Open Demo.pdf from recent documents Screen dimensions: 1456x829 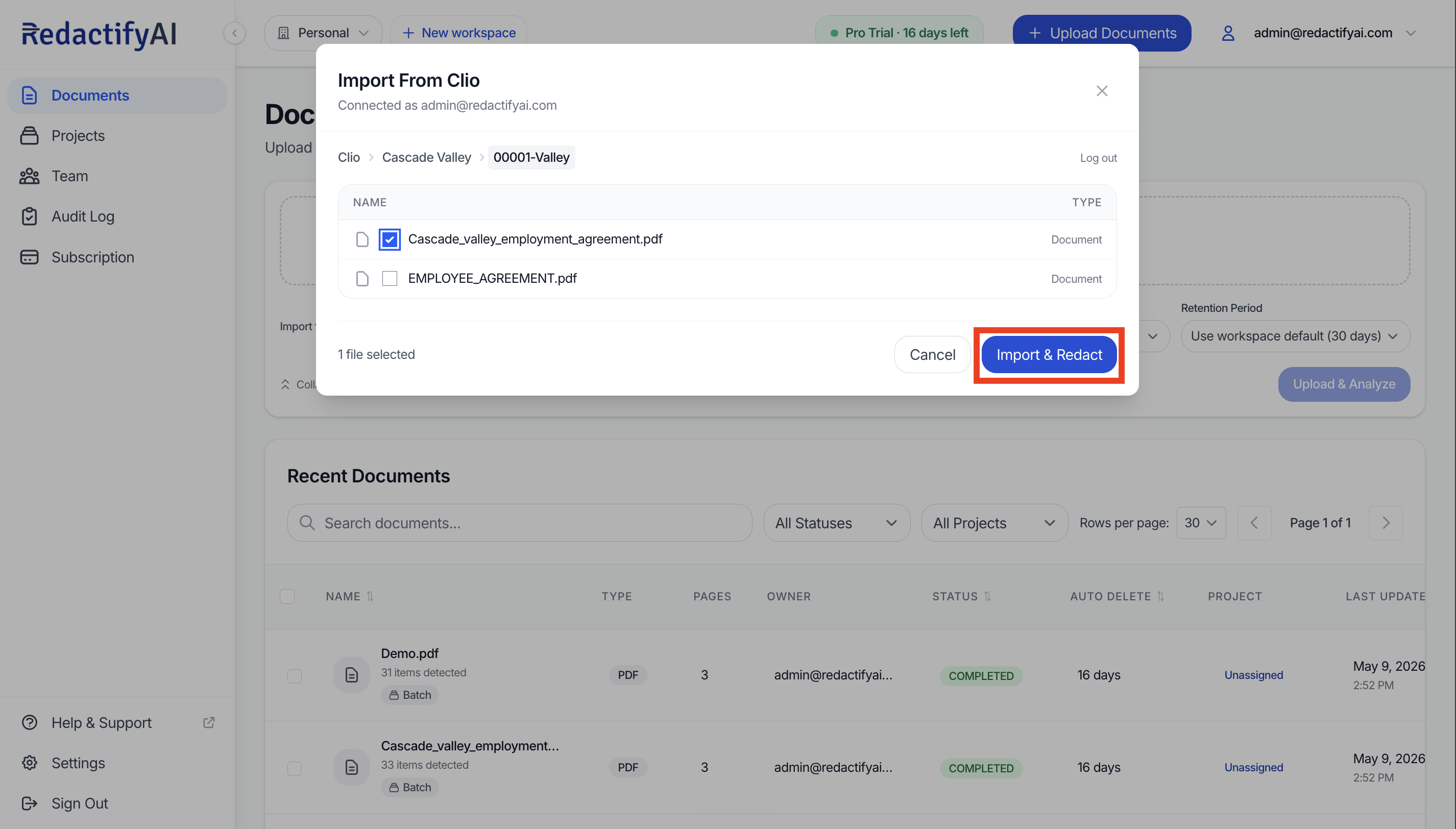pyautogui.click(x=409, y=653)
